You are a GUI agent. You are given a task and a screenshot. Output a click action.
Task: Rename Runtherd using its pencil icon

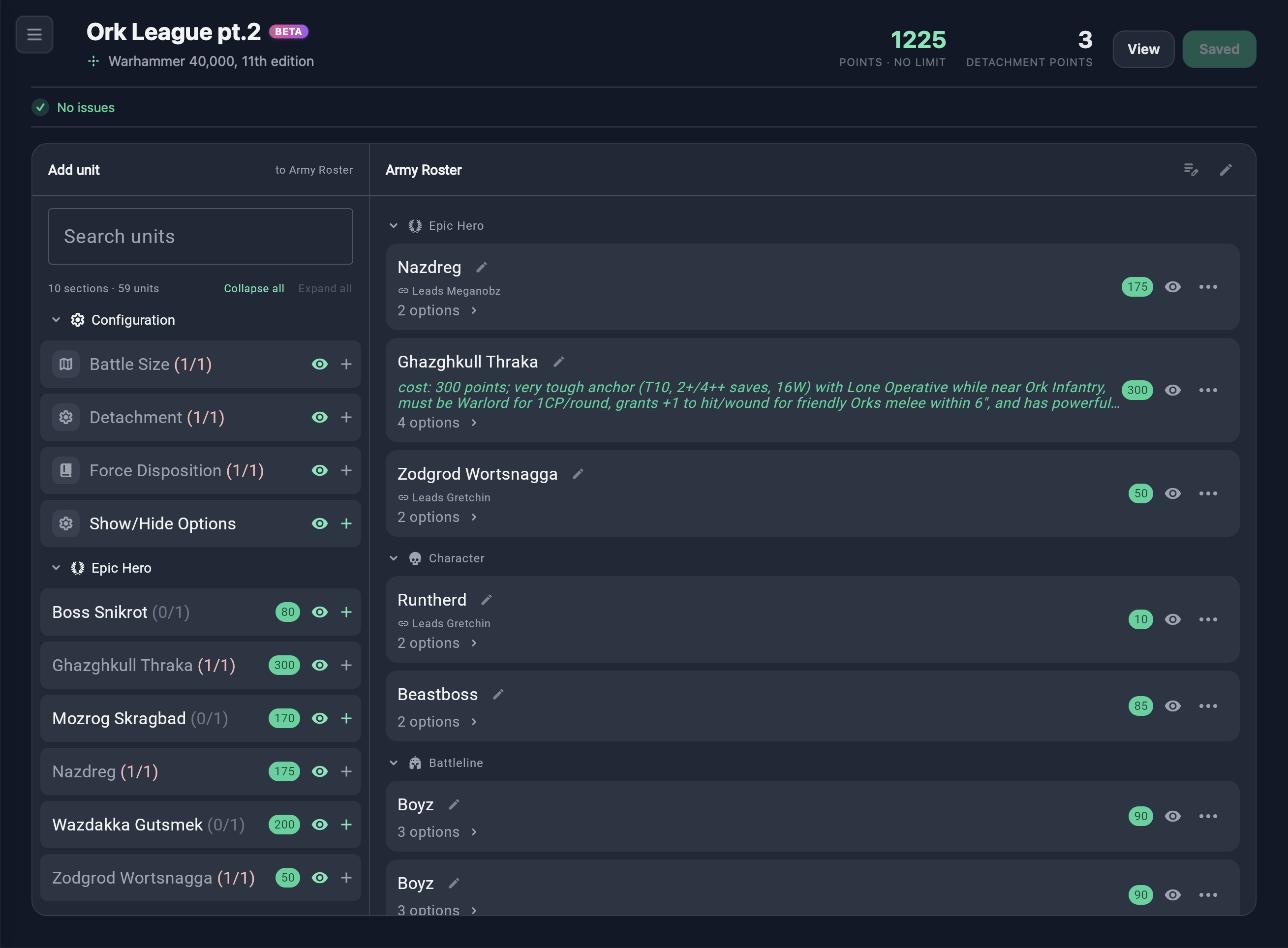(486, 600)
